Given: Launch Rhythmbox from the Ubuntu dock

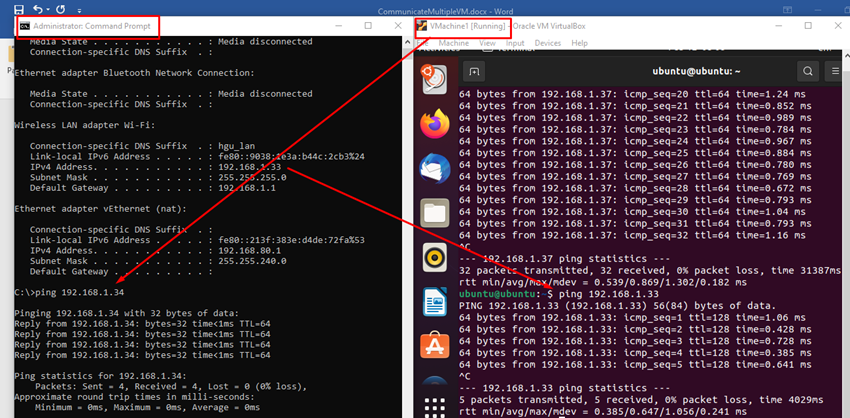Looking at the screenshot, I should pyautogui.click(x=434, y=258).
